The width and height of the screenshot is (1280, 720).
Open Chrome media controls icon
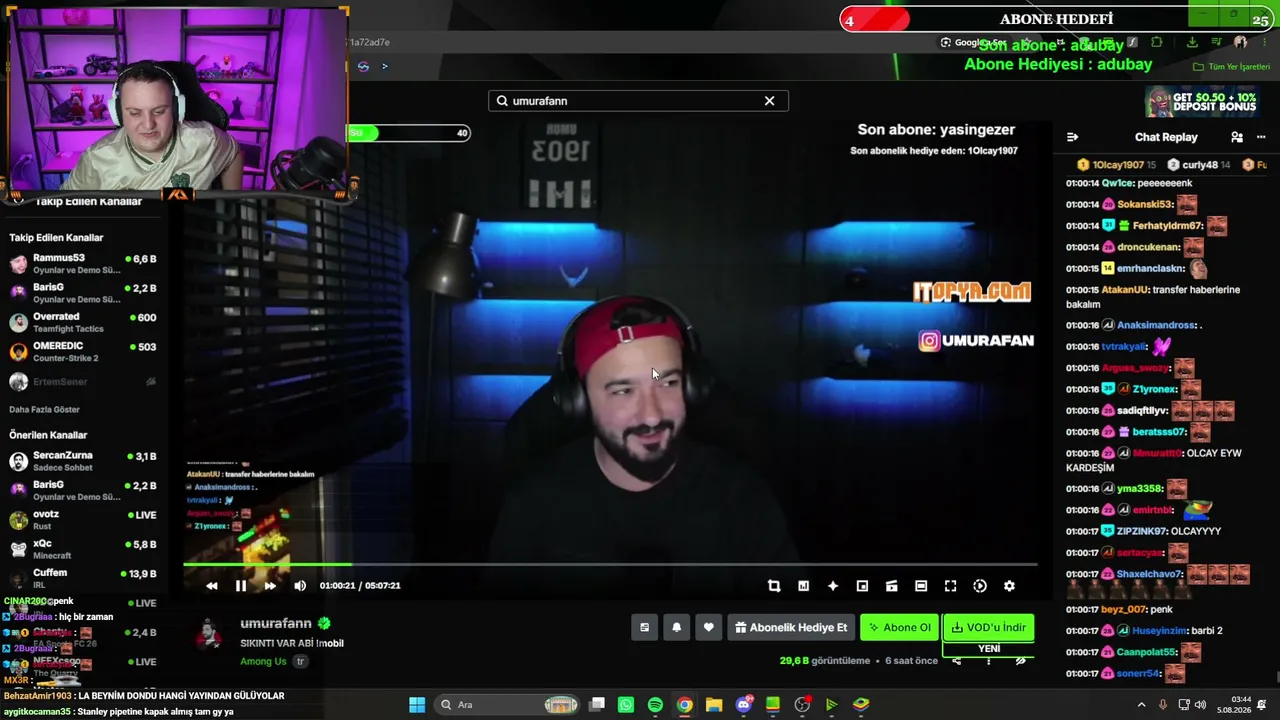point(1215,42)
